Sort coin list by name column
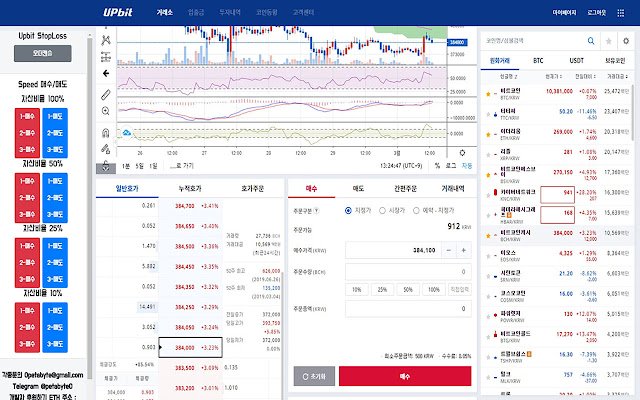The height and width of the screenshot is (400, 640). click(x=508, y=76)
